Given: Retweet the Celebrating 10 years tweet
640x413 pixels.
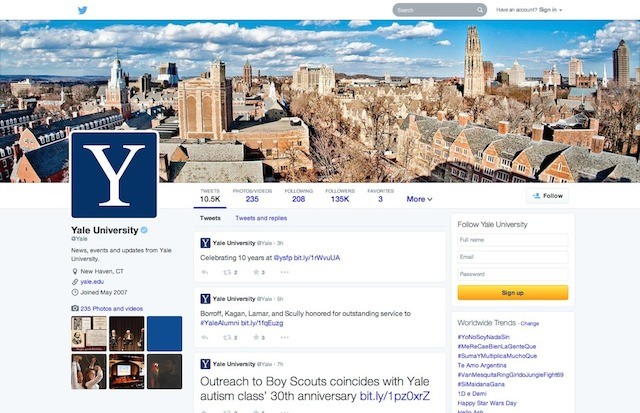Looking at the screenshot, I should click(227, 272).
